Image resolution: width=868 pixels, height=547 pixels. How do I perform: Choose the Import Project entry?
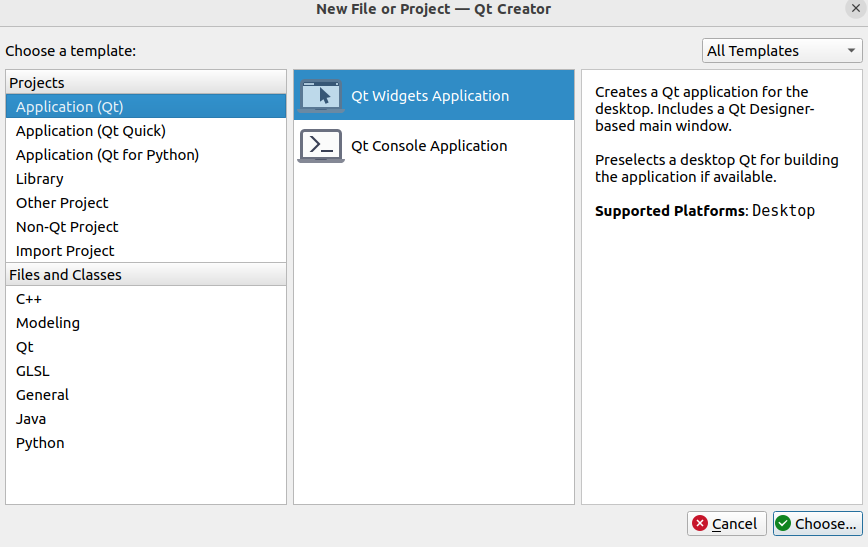[65, 251]
